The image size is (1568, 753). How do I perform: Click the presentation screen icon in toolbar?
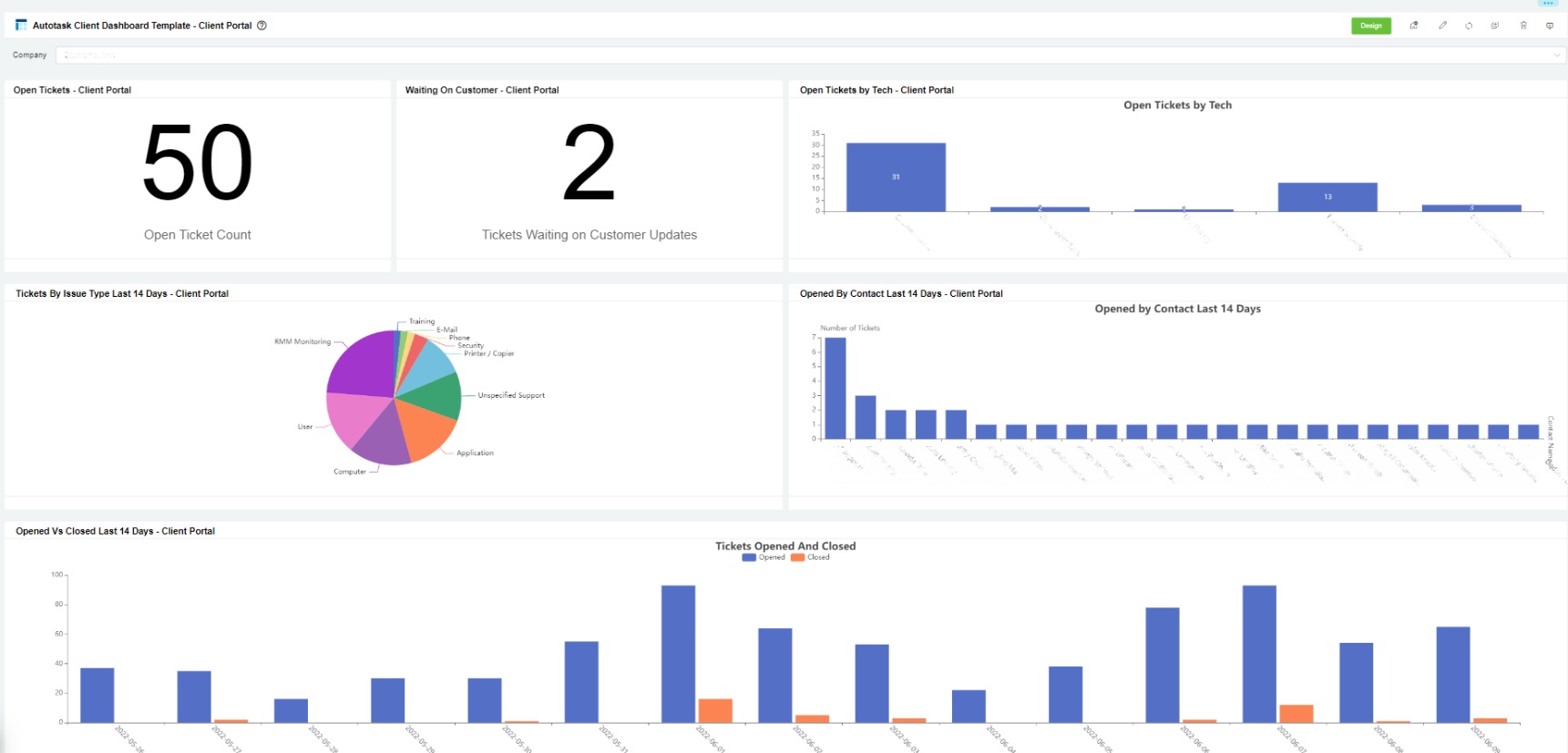(1550, 25)
